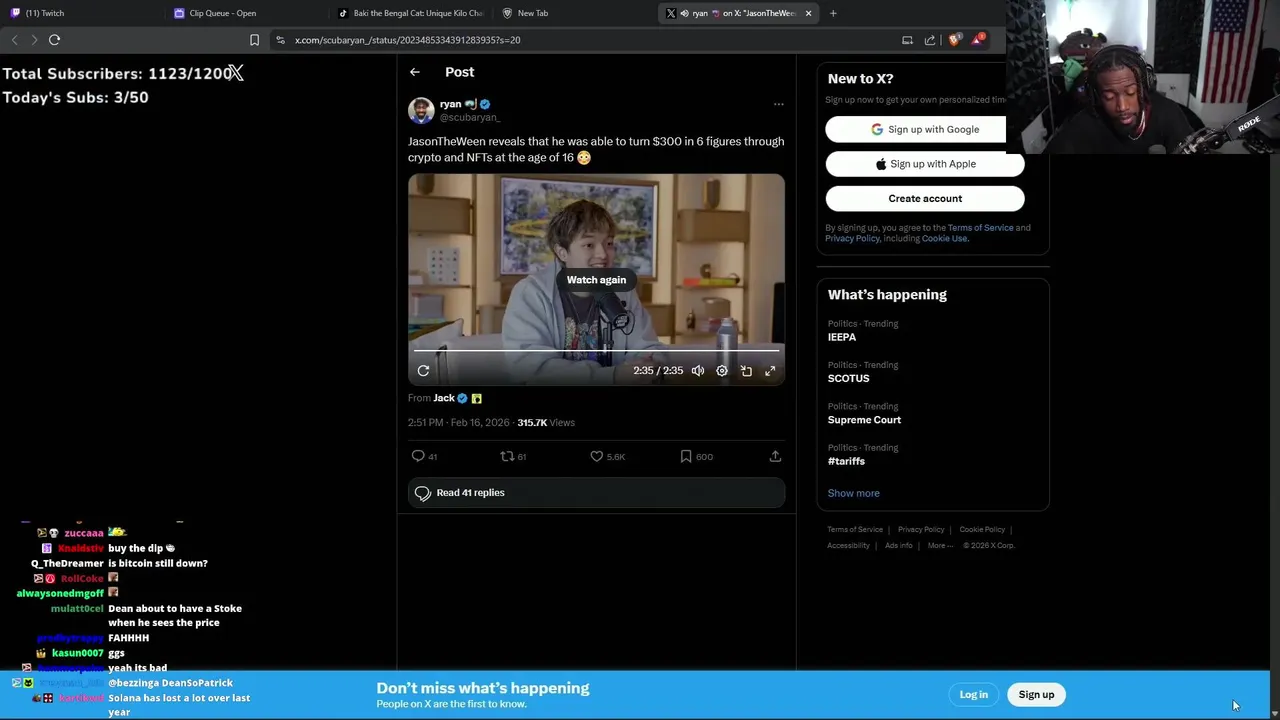Viewport: 1280px width, 720px height.
Task: Go back using the Post back arrow
Action: pos(415,72)
